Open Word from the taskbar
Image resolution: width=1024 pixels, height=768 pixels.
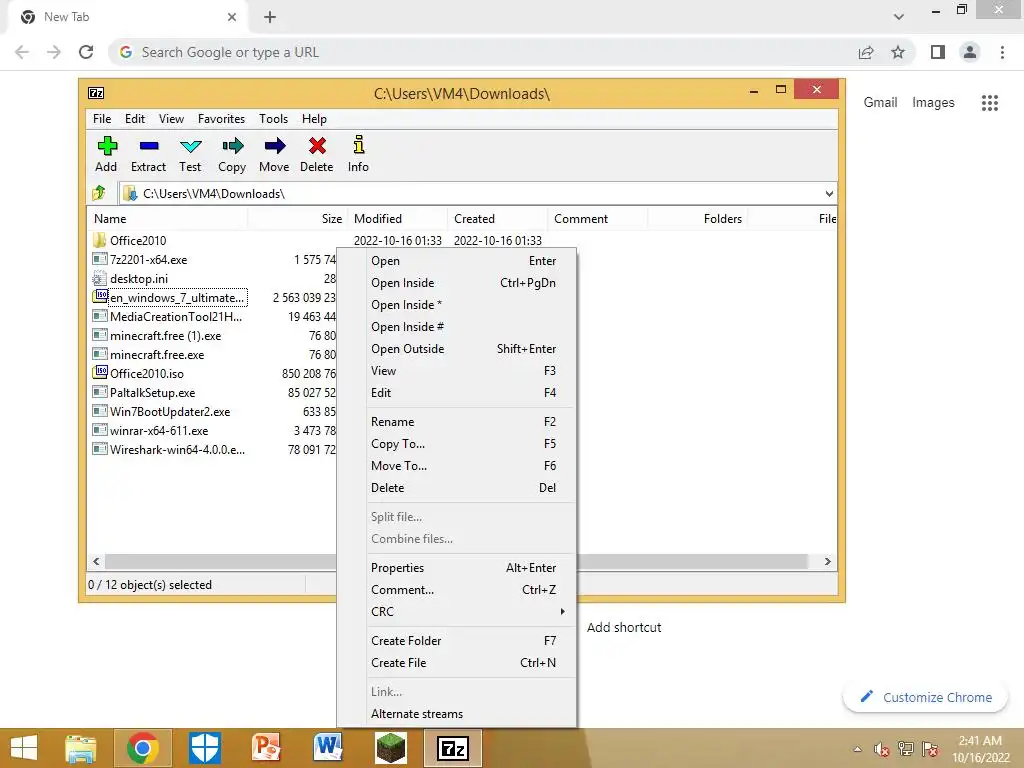(x=328, y=748)
